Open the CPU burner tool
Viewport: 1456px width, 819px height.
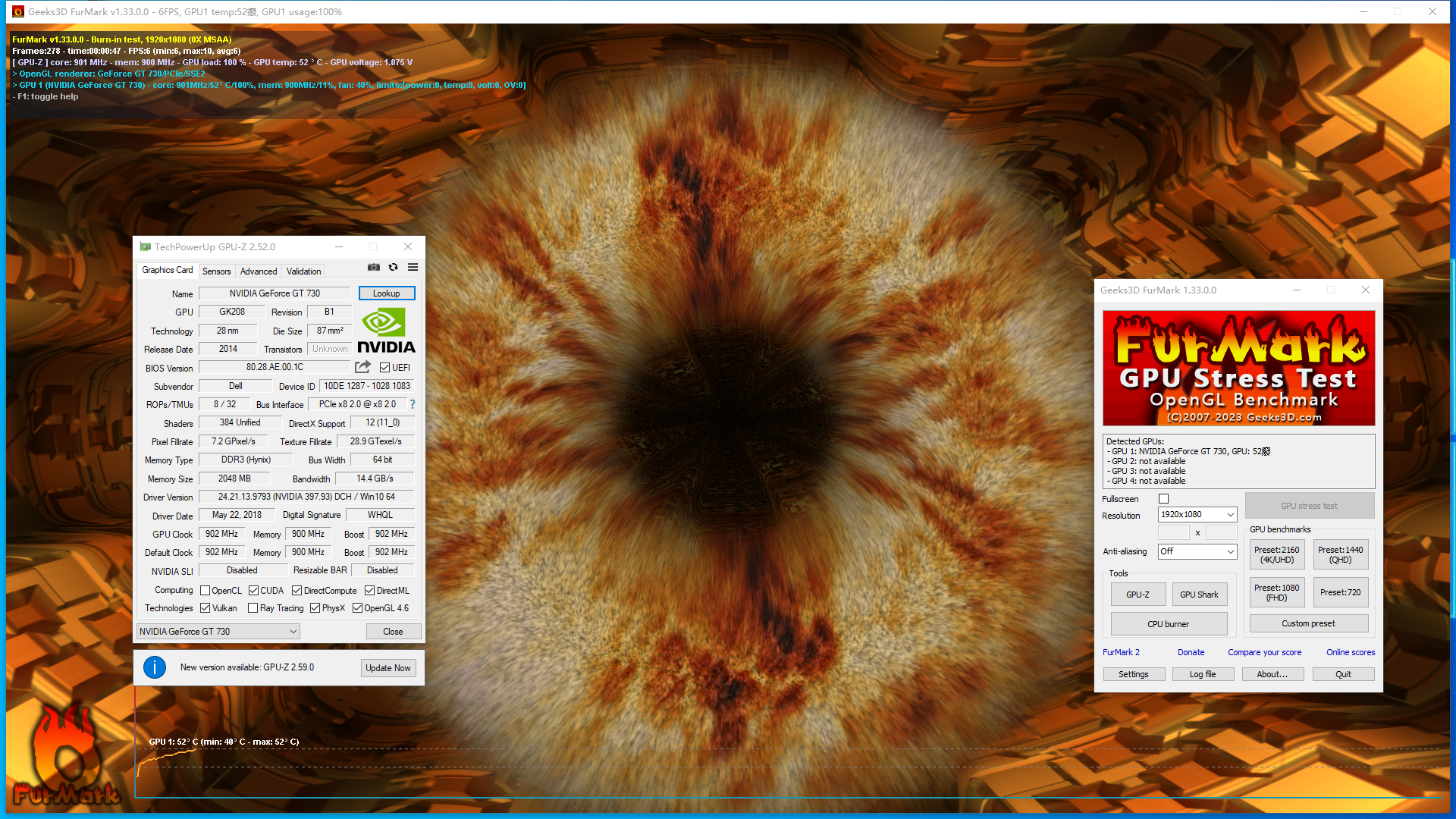coord(1169,624)
